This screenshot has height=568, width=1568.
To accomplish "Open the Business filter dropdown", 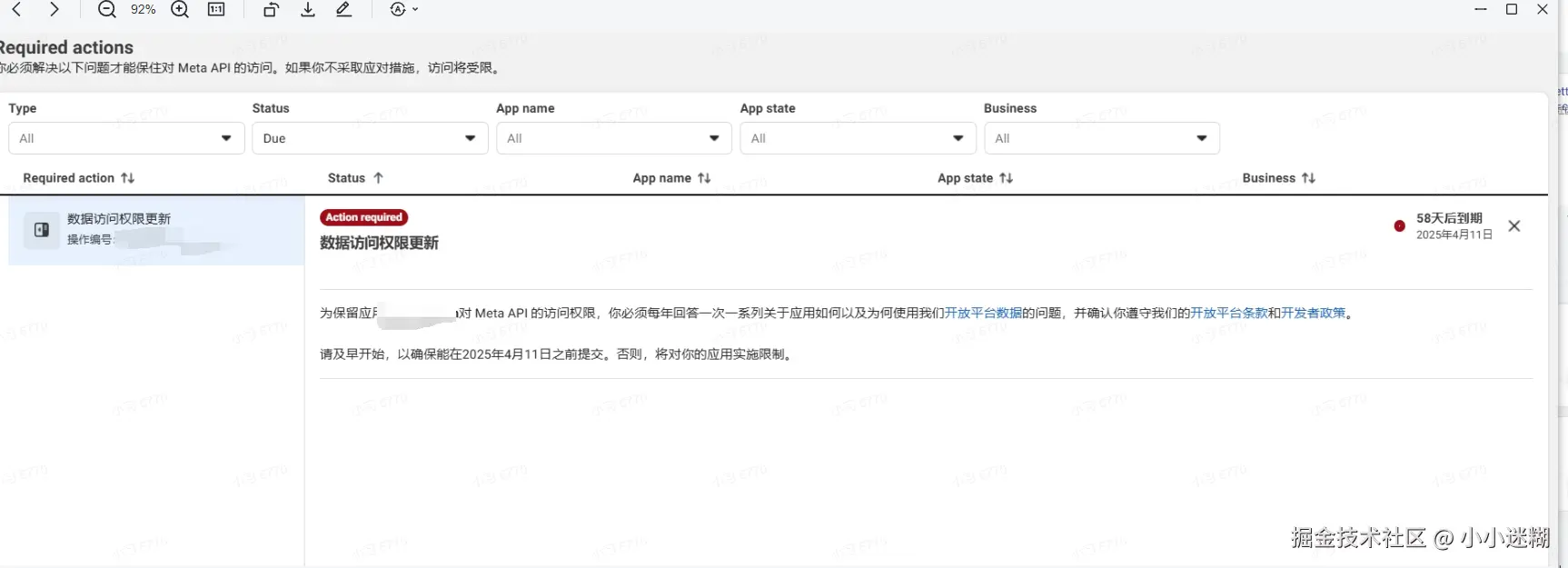I will tap(1102, 138).
